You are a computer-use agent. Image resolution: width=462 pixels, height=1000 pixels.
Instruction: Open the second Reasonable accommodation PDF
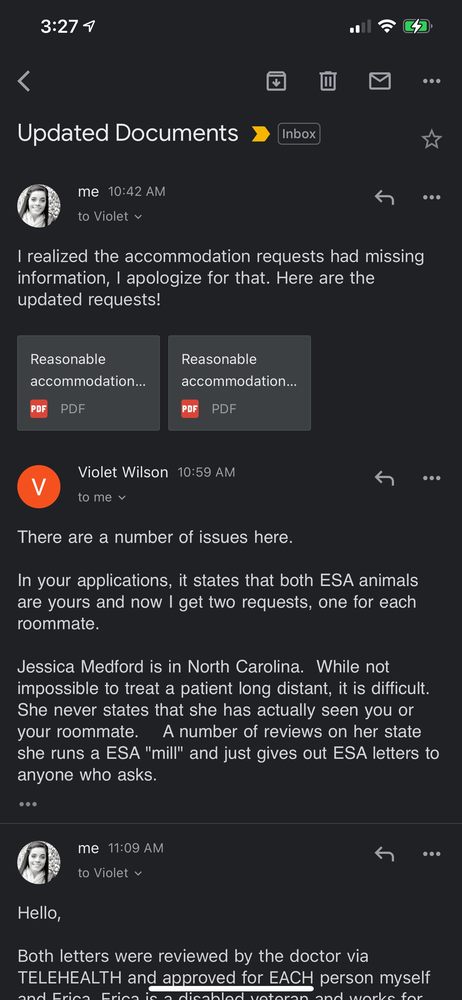click(239, 383)
